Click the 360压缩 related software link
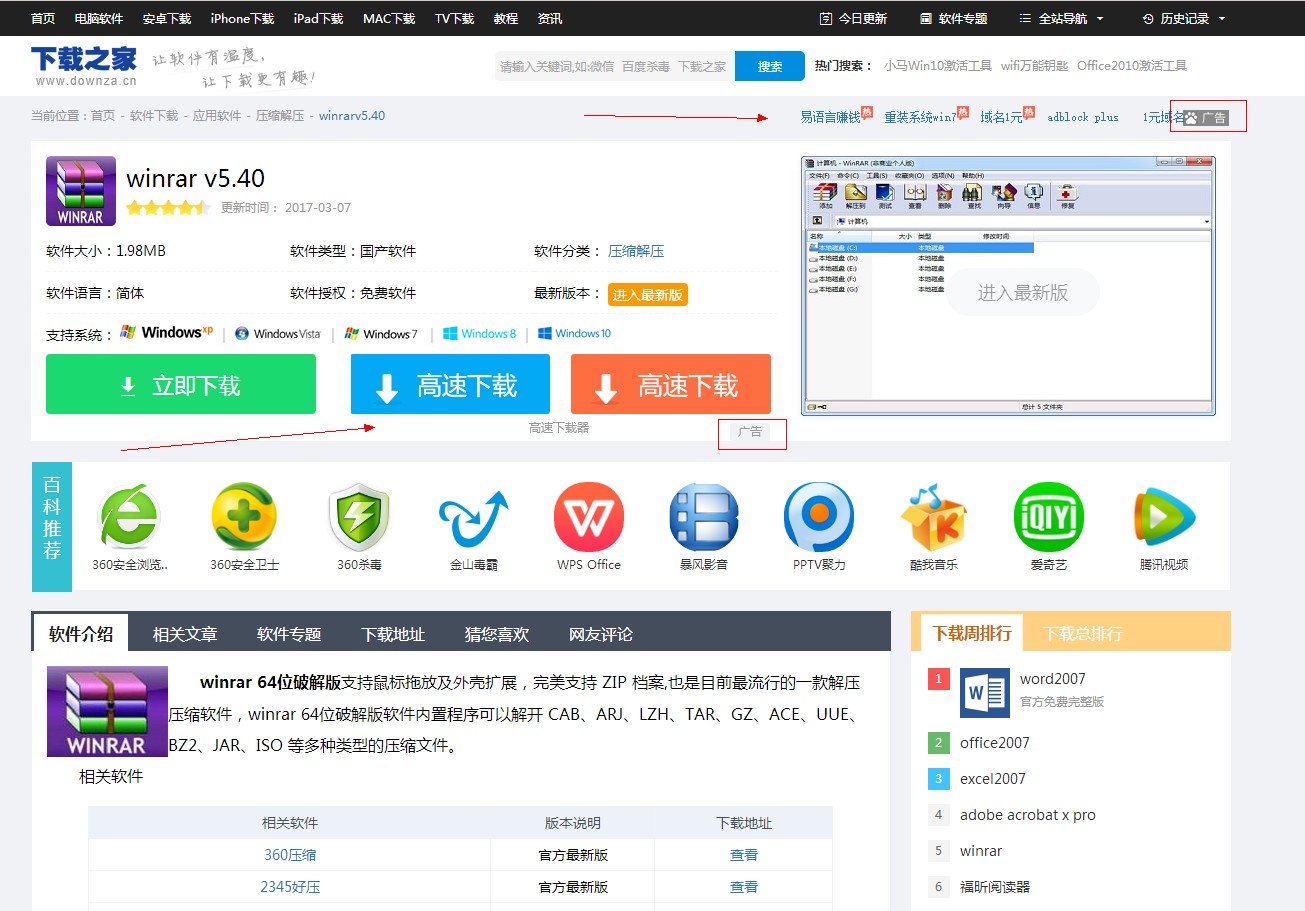This screenshot has height=911, width=1305. (x=290, y=855)
